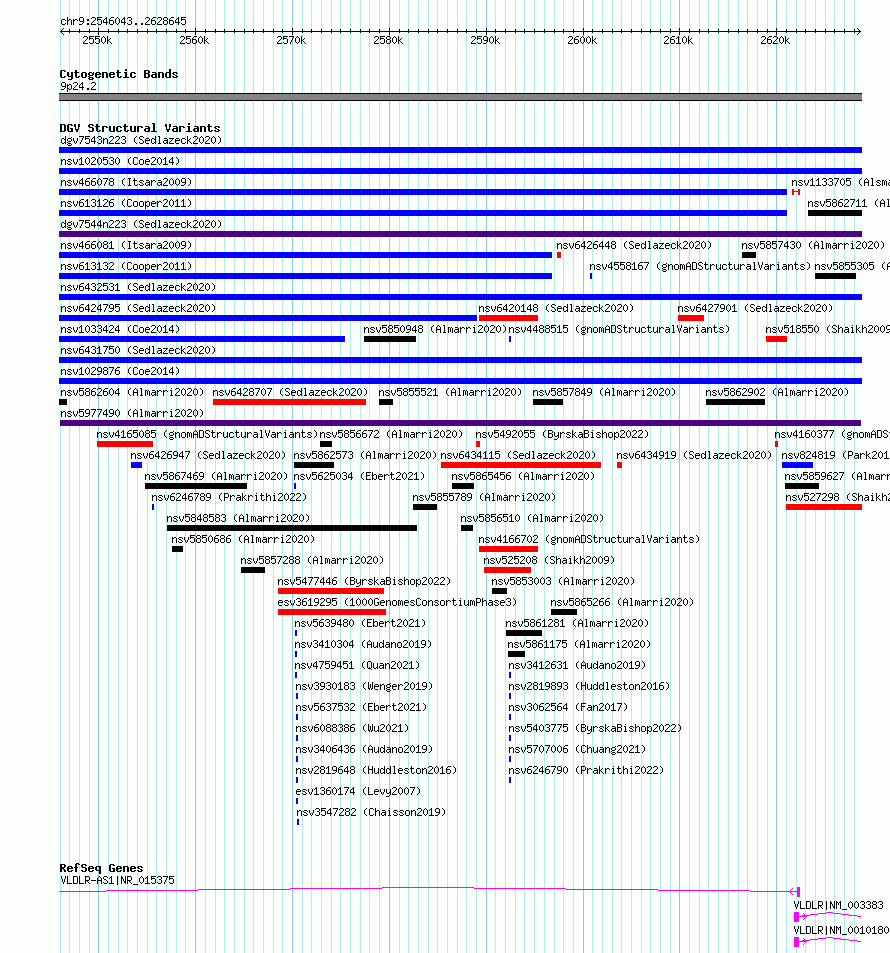
Task: Select the nsv1033424 (Coe2014) entry
Action: click(120, 329)
